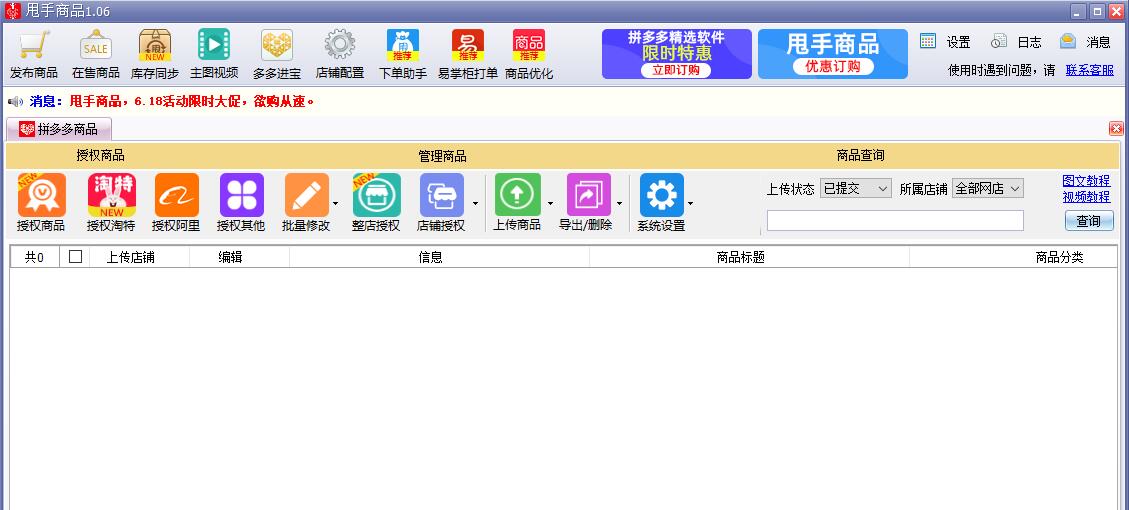
Task: Close the 拼多多商品 tab with red X
Action: point(1116,129)
